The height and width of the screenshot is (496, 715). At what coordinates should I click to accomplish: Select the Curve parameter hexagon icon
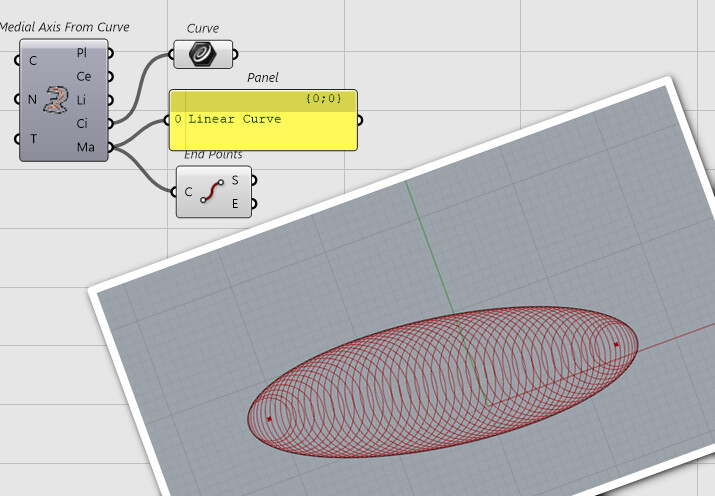(x=203, y=54)
